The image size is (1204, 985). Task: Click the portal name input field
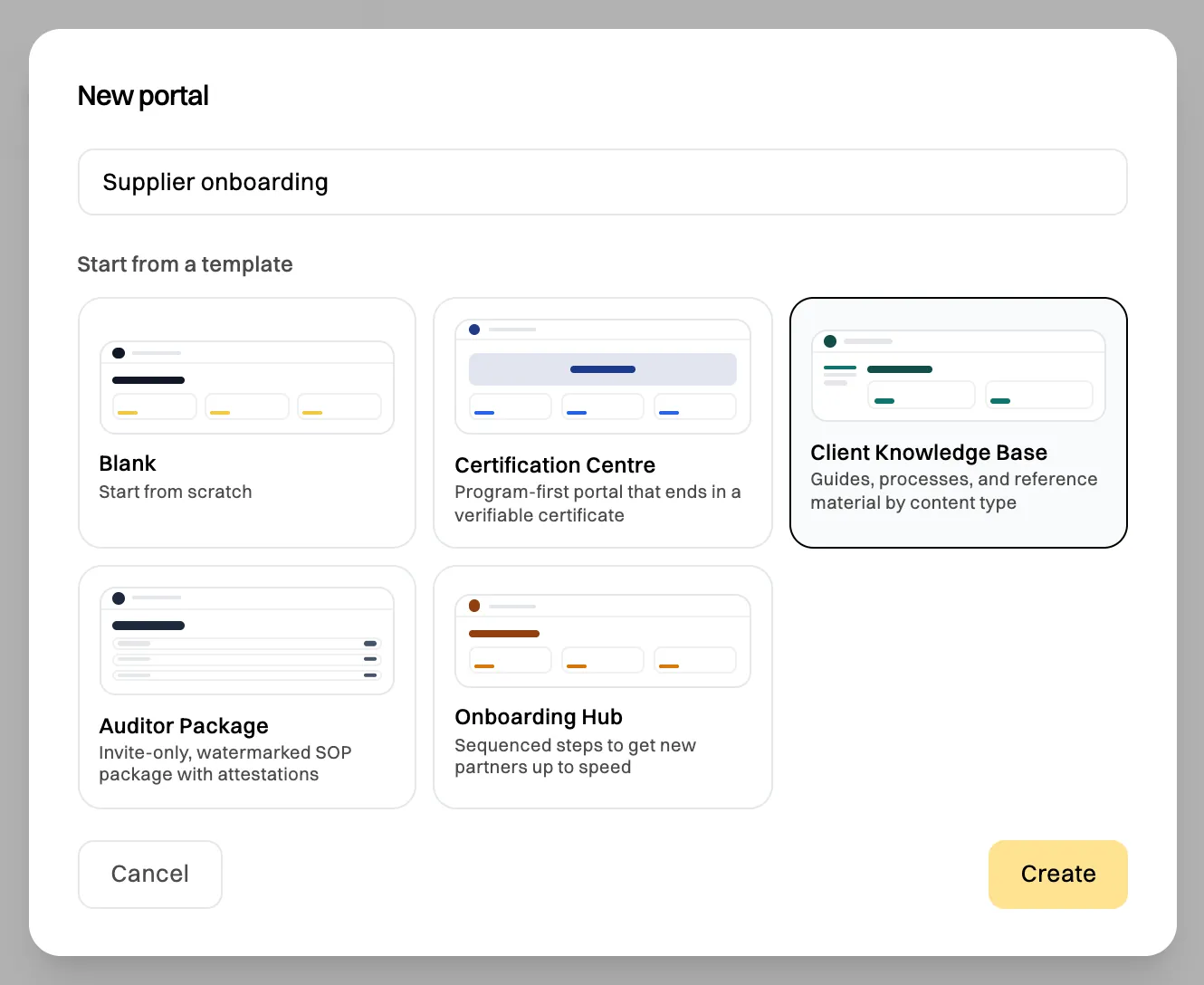[603, 182]
